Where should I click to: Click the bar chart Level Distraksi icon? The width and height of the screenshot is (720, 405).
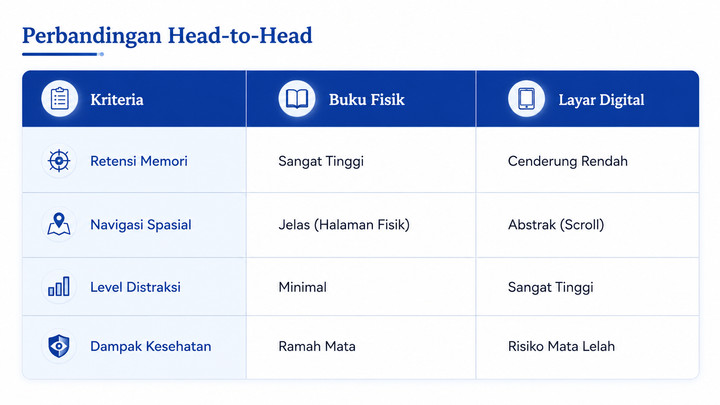(x=59, y=287)
